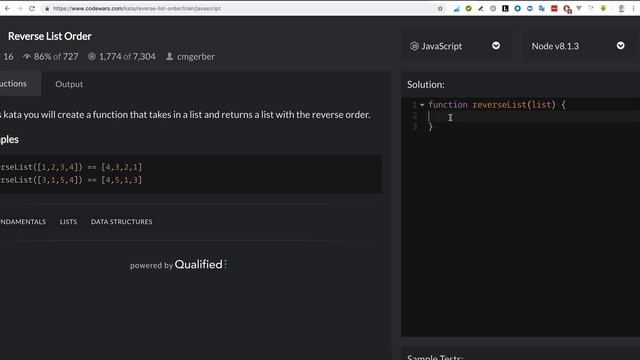640x360 pixels.
Task: Click the completions count circle icon
Action: 92,57
